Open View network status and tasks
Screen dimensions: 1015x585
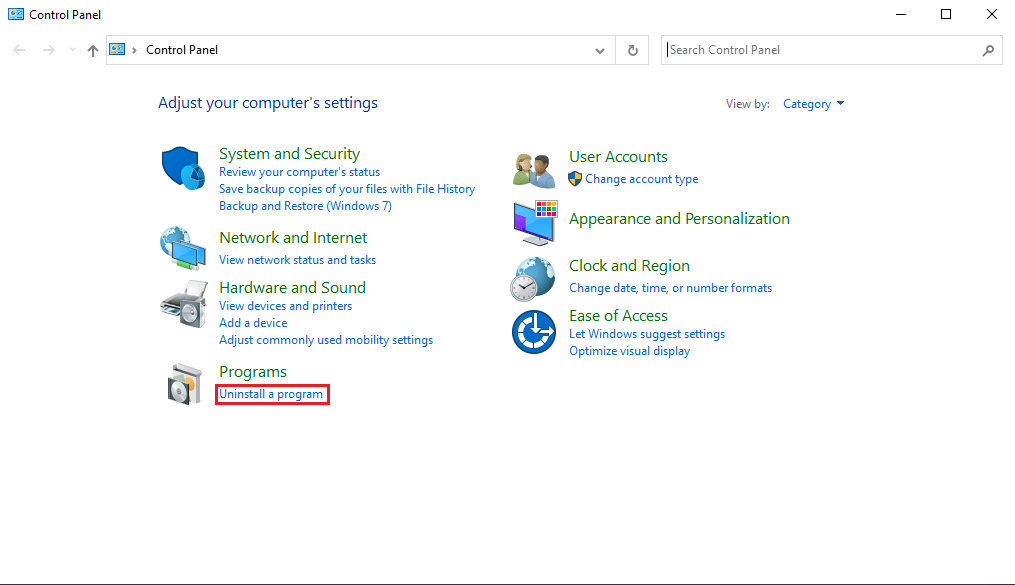coord(297,259)
